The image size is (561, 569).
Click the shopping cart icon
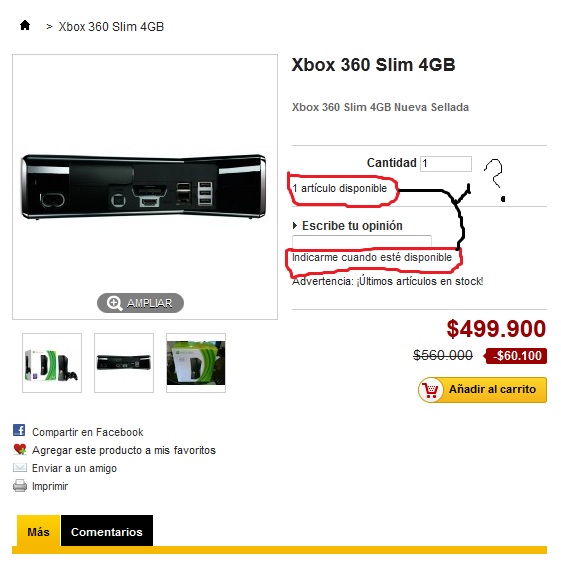coord(431,390)
